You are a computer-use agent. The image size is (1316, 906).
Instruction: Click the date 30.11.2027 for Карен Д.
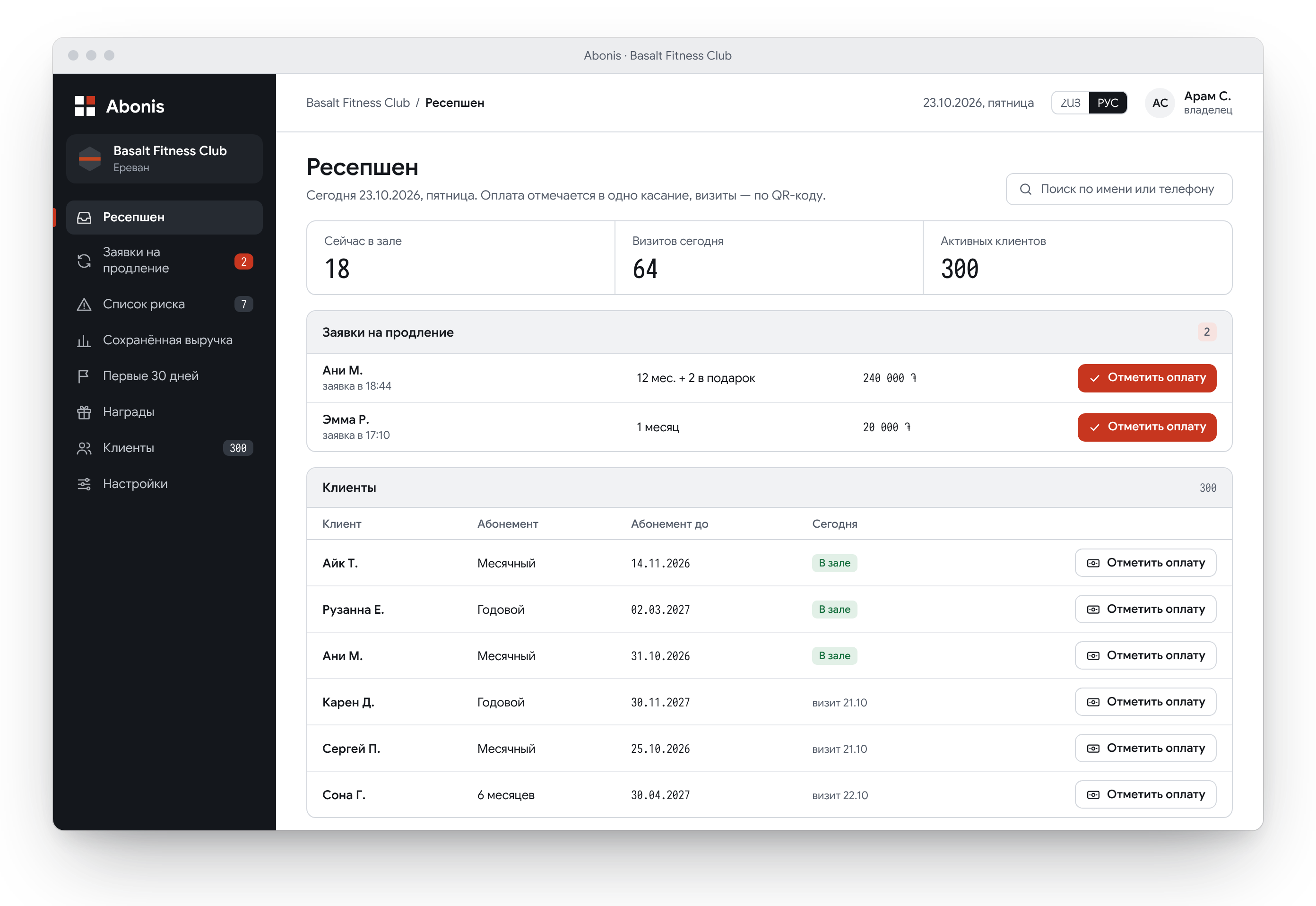pyautogui.click(x=660, y=702)
